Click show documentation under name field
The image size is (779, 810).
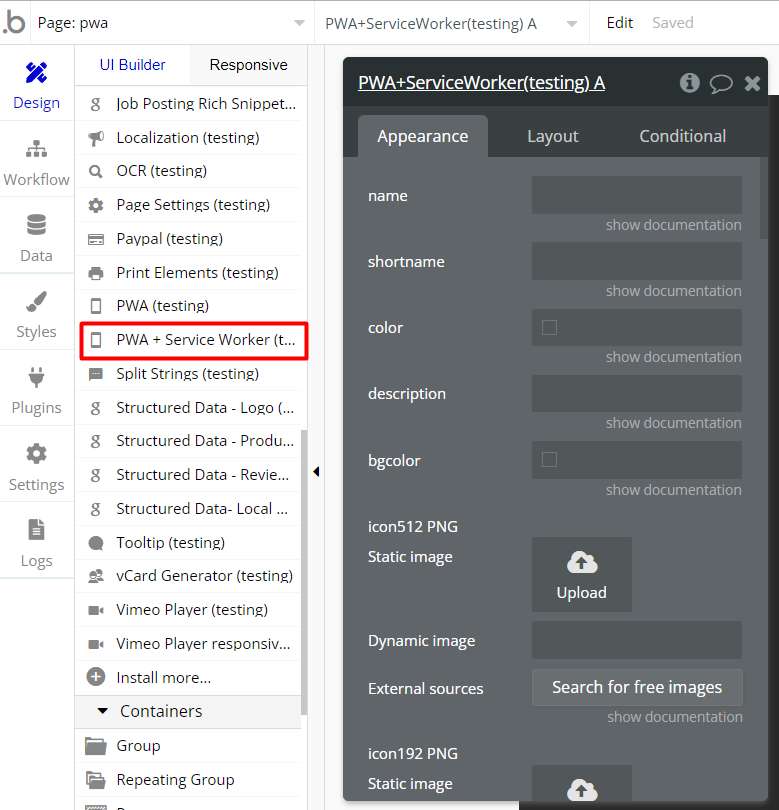pos(673,225)
